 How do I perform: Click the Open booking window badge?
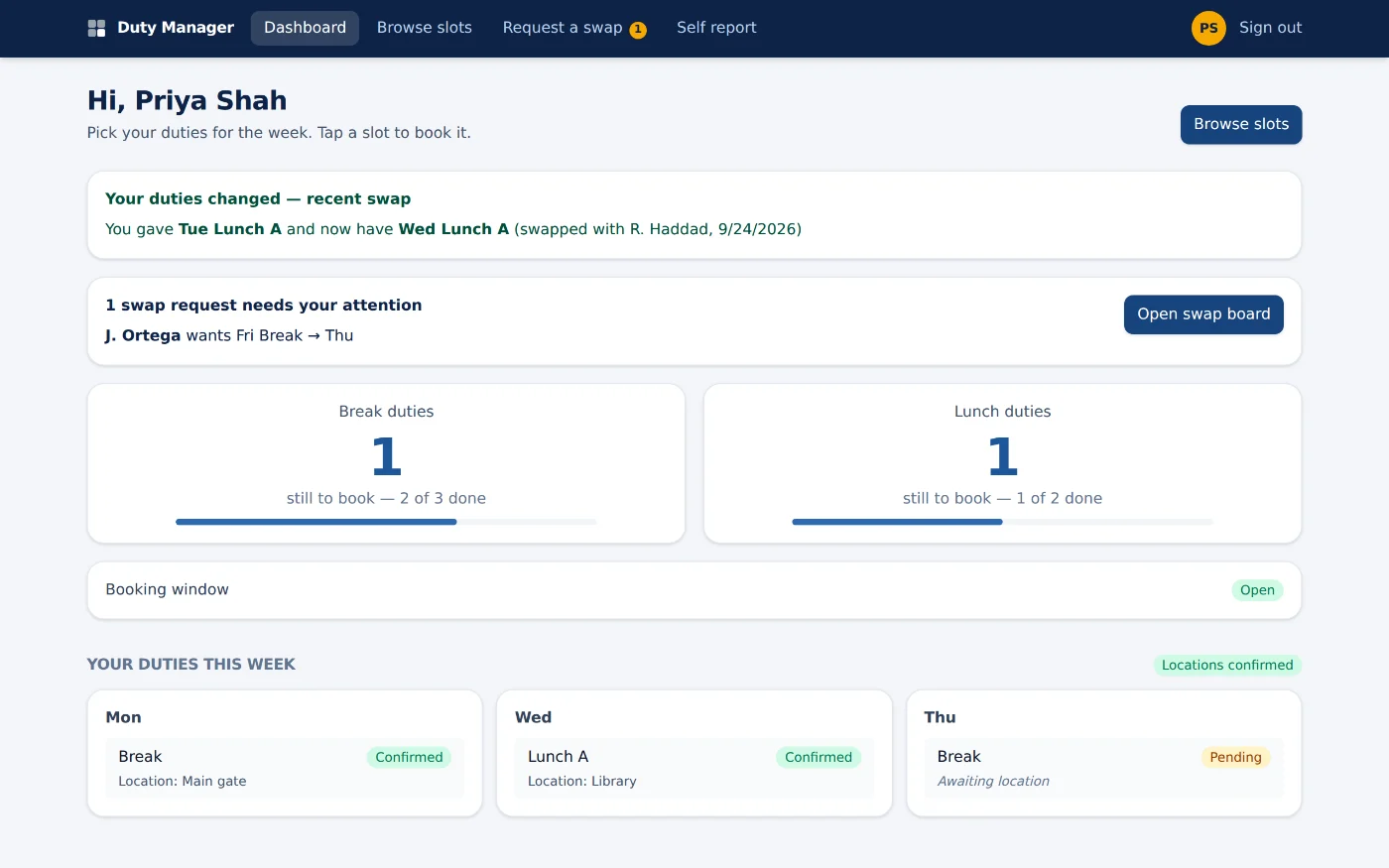click(1257, 590)
